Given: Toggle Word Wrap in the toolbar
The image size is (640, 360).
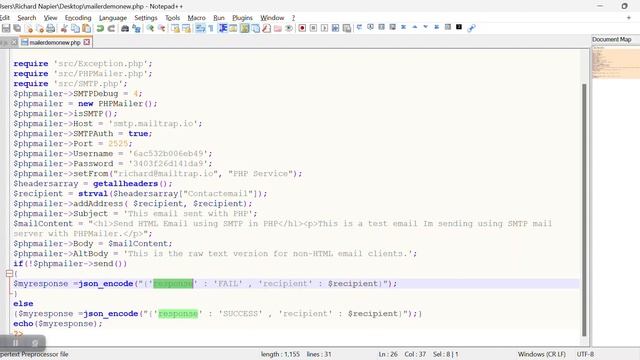Looking at the screenshot, I should point(200,28).
